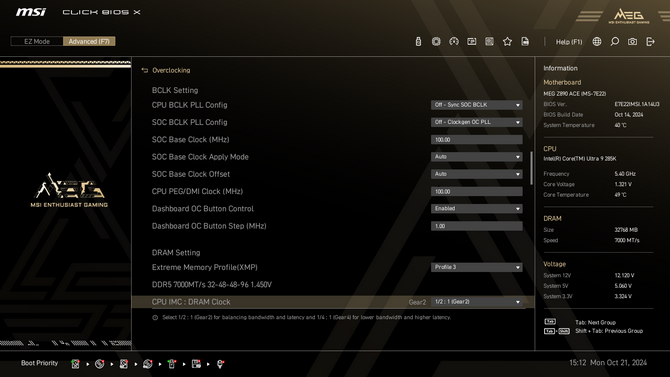The width and height of the screenshot is (670, 377).
Task: Select the optical disc icon second in boot priority
Action: click(100, 364)
